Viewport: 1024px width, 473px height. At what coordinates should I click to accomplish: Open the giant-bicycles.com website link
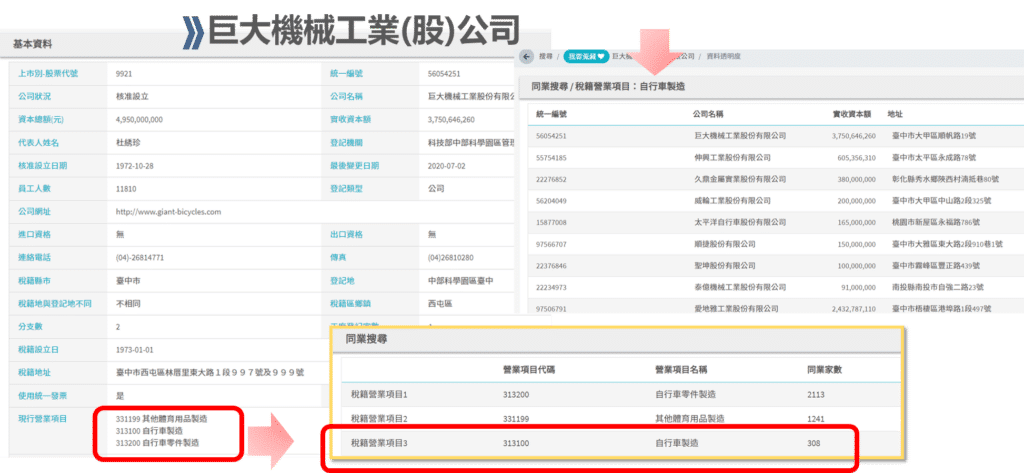[168, 212]
